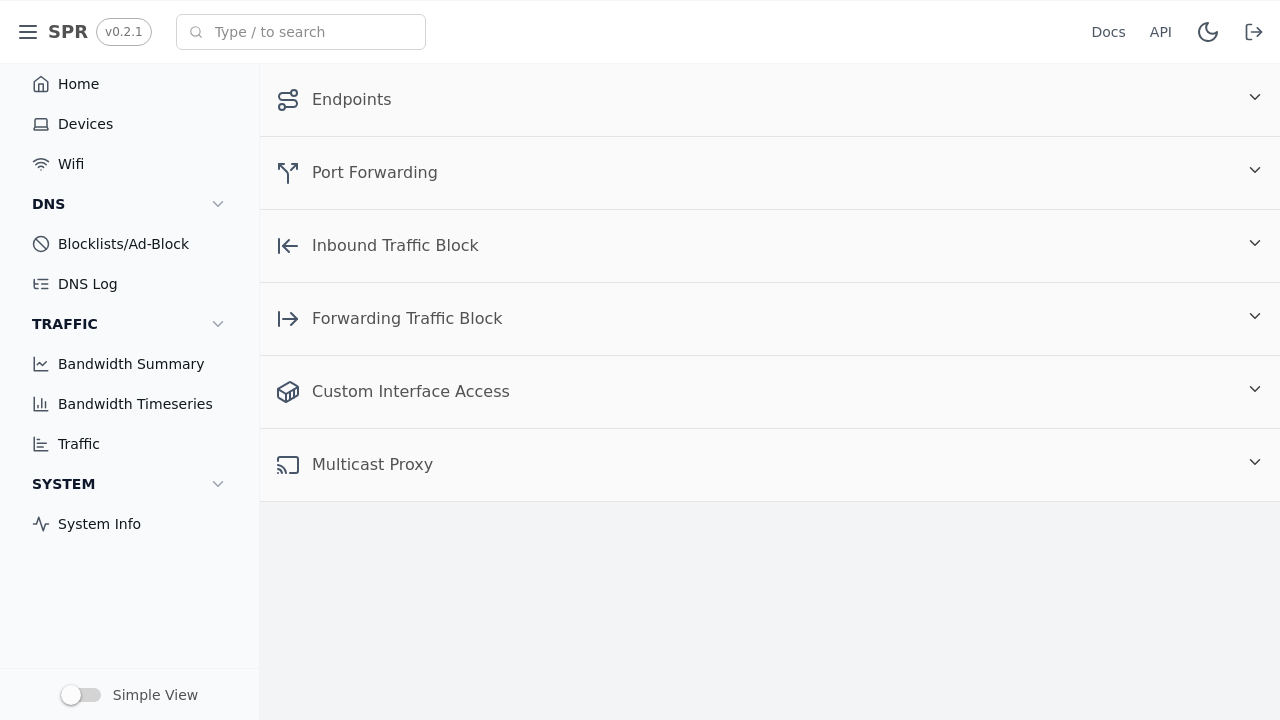Screen dimensions: 1280x720
Task: Expand the Endpoints panel
Action: pyautogui.click(x=1255, y=97)
